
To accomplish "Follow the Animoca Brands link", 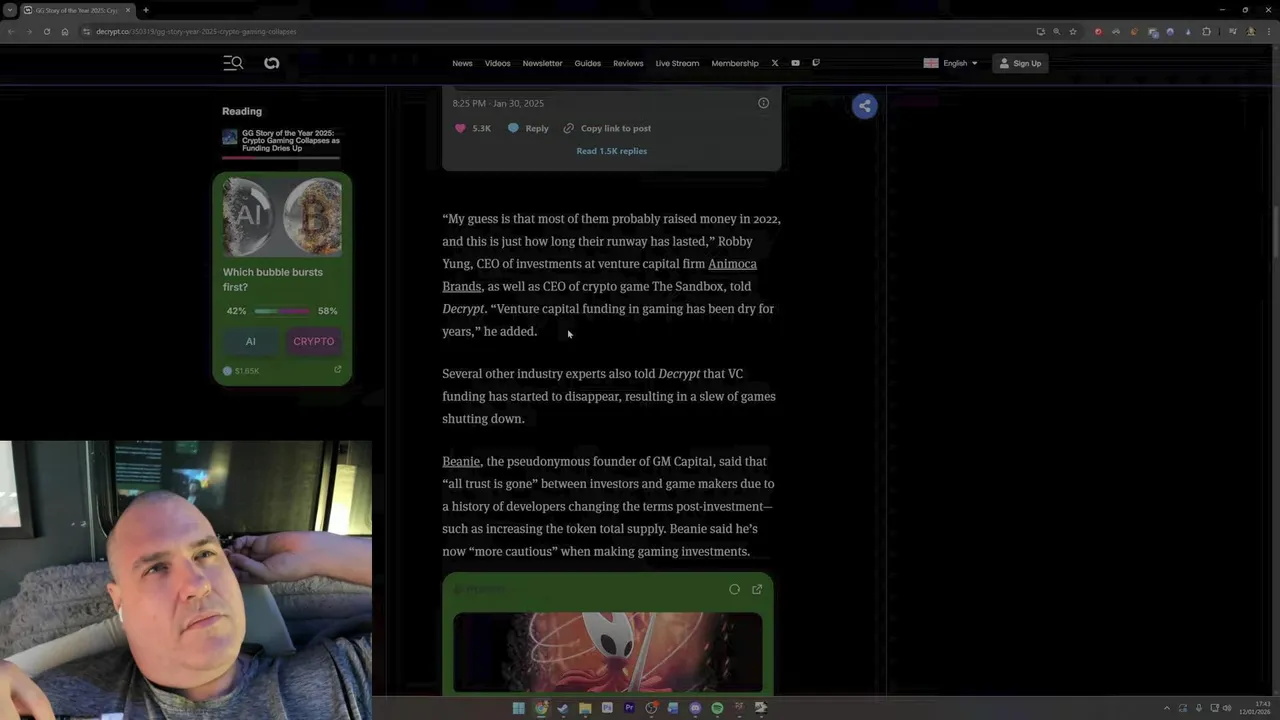I will 732,264.
